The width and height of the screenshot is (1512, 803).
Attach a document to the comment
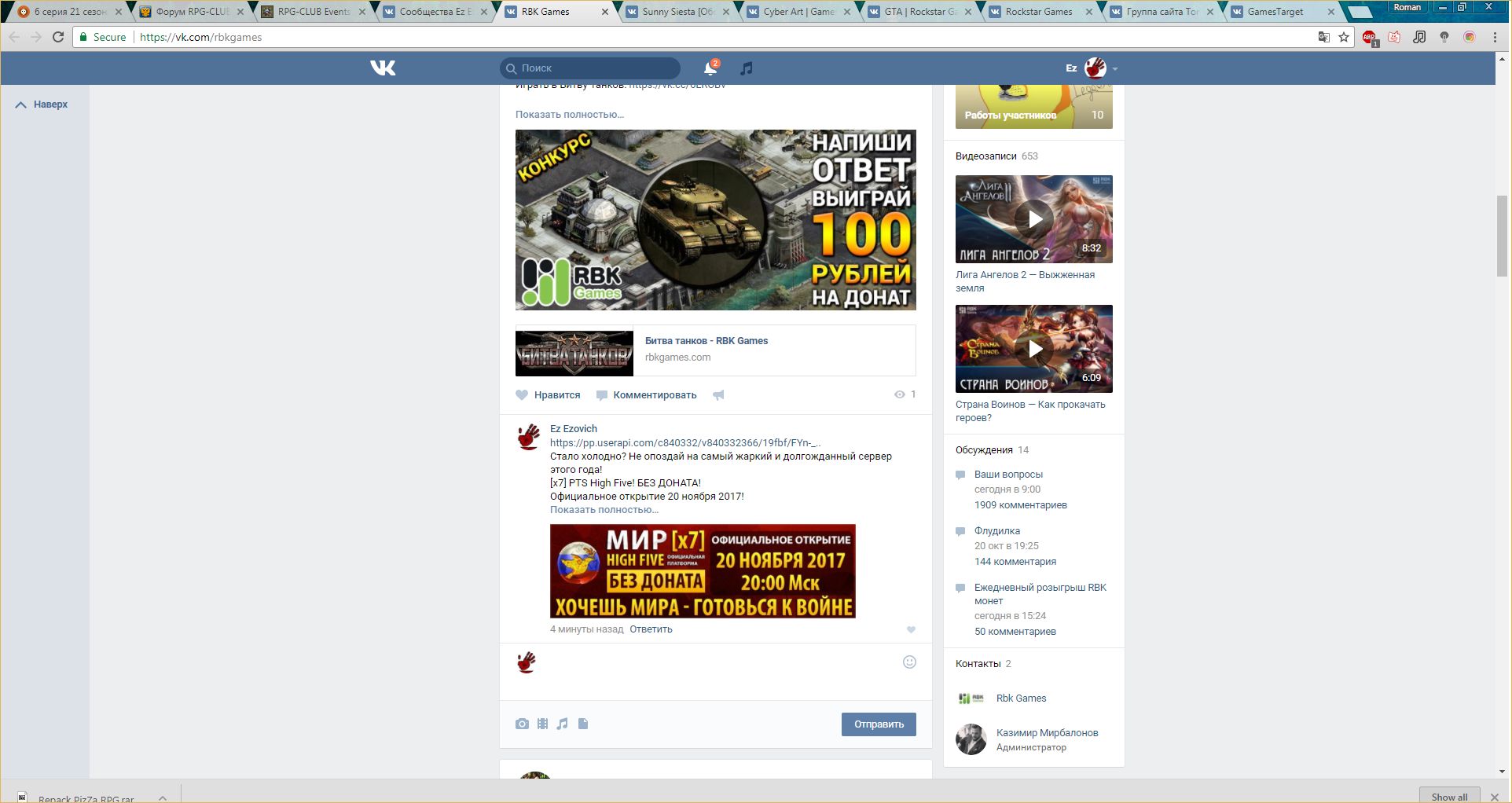[583, 724]
